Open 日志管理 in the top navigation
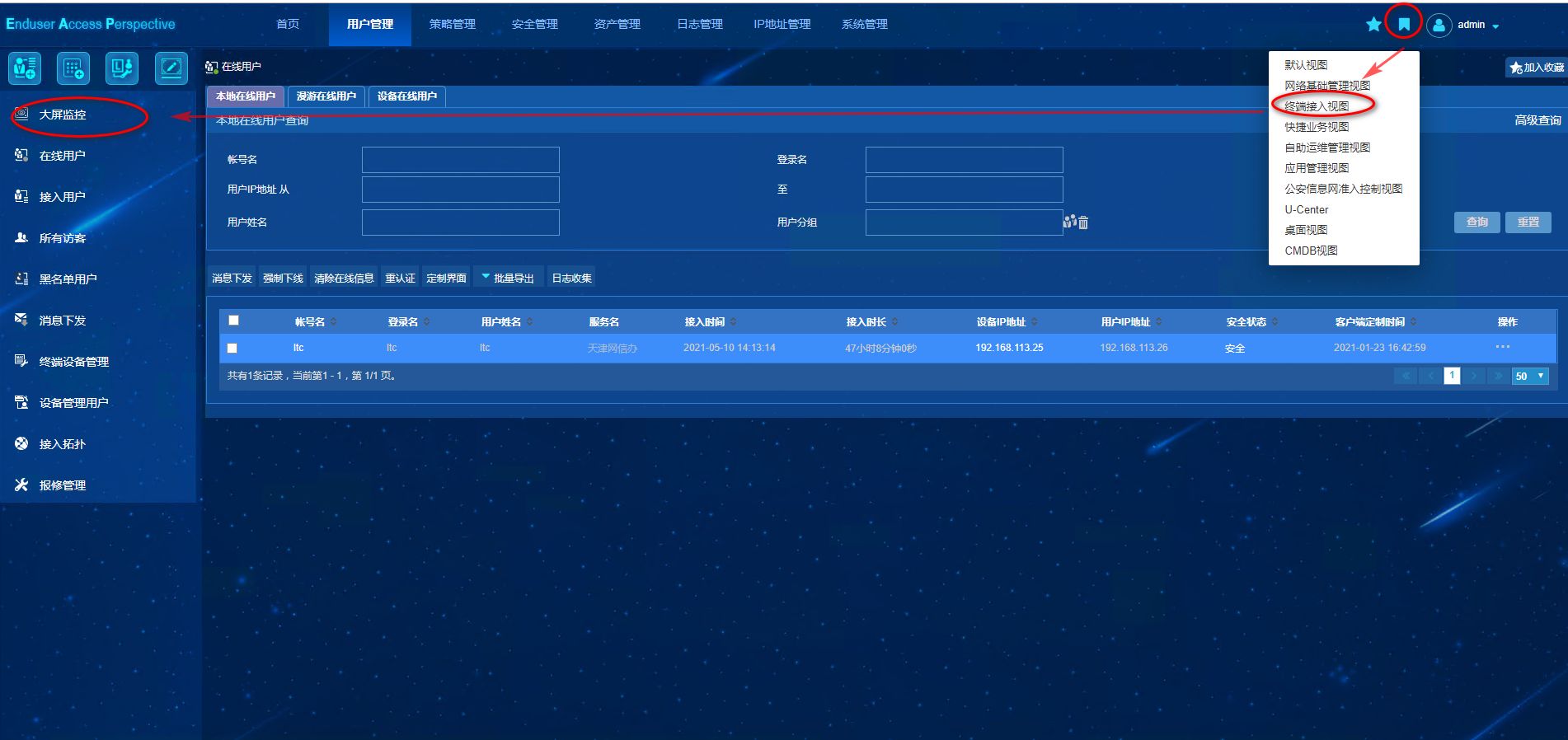The image size is (1568, 740). coord(700,25)
